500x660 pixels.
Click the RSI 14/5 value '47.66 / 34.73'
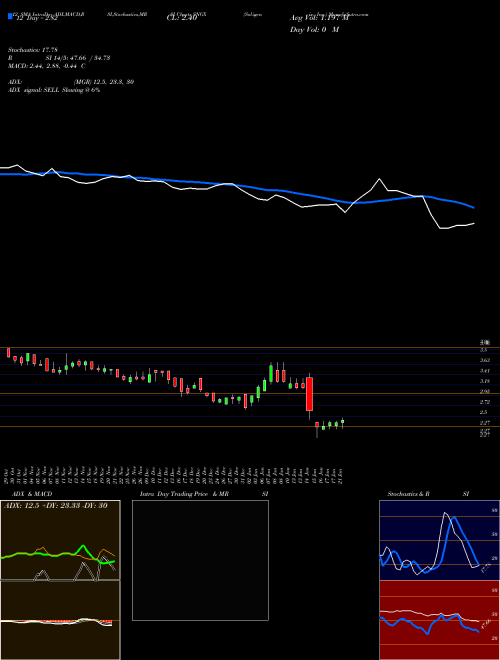(x=89, y=58)
